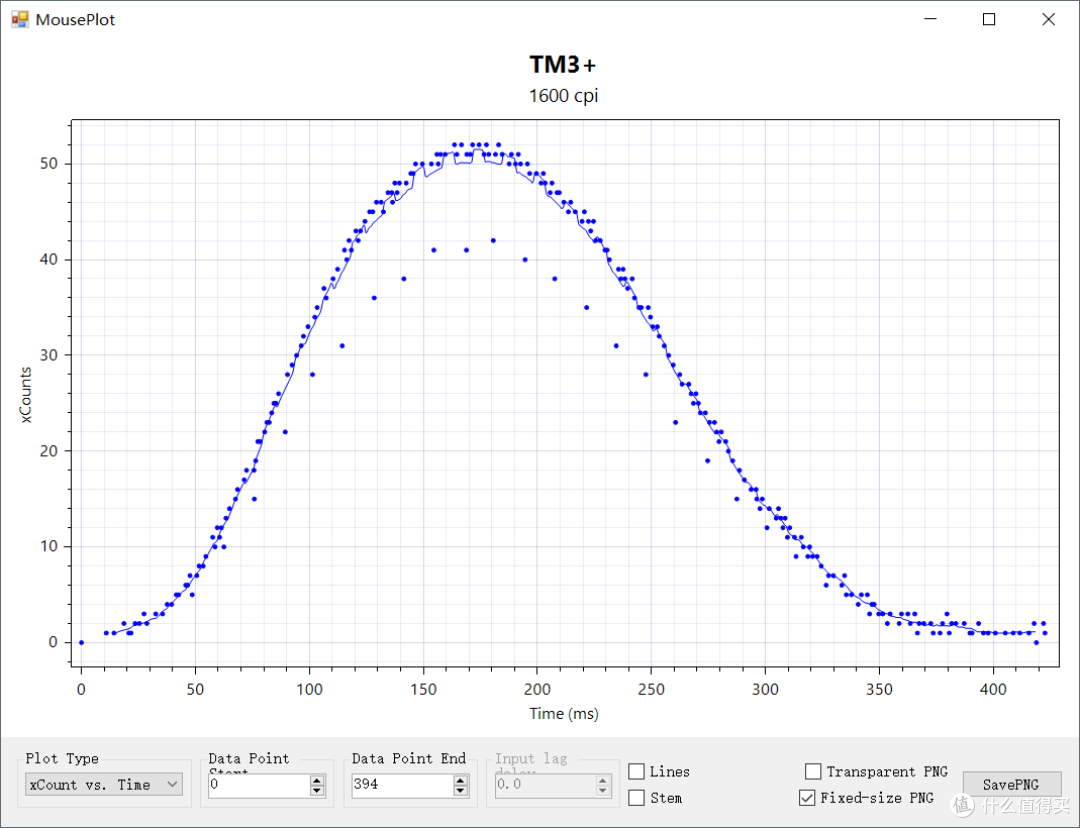Toggle the Transparent PNG checkbox
The image size is (1080, 828).
[x=813, y=772]
